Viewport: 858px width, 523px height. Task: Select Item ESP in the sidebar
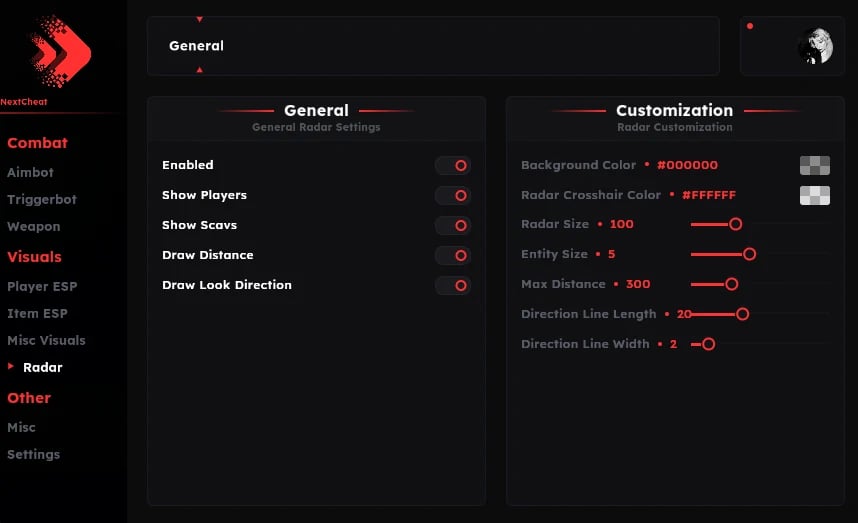click(37, 313)
